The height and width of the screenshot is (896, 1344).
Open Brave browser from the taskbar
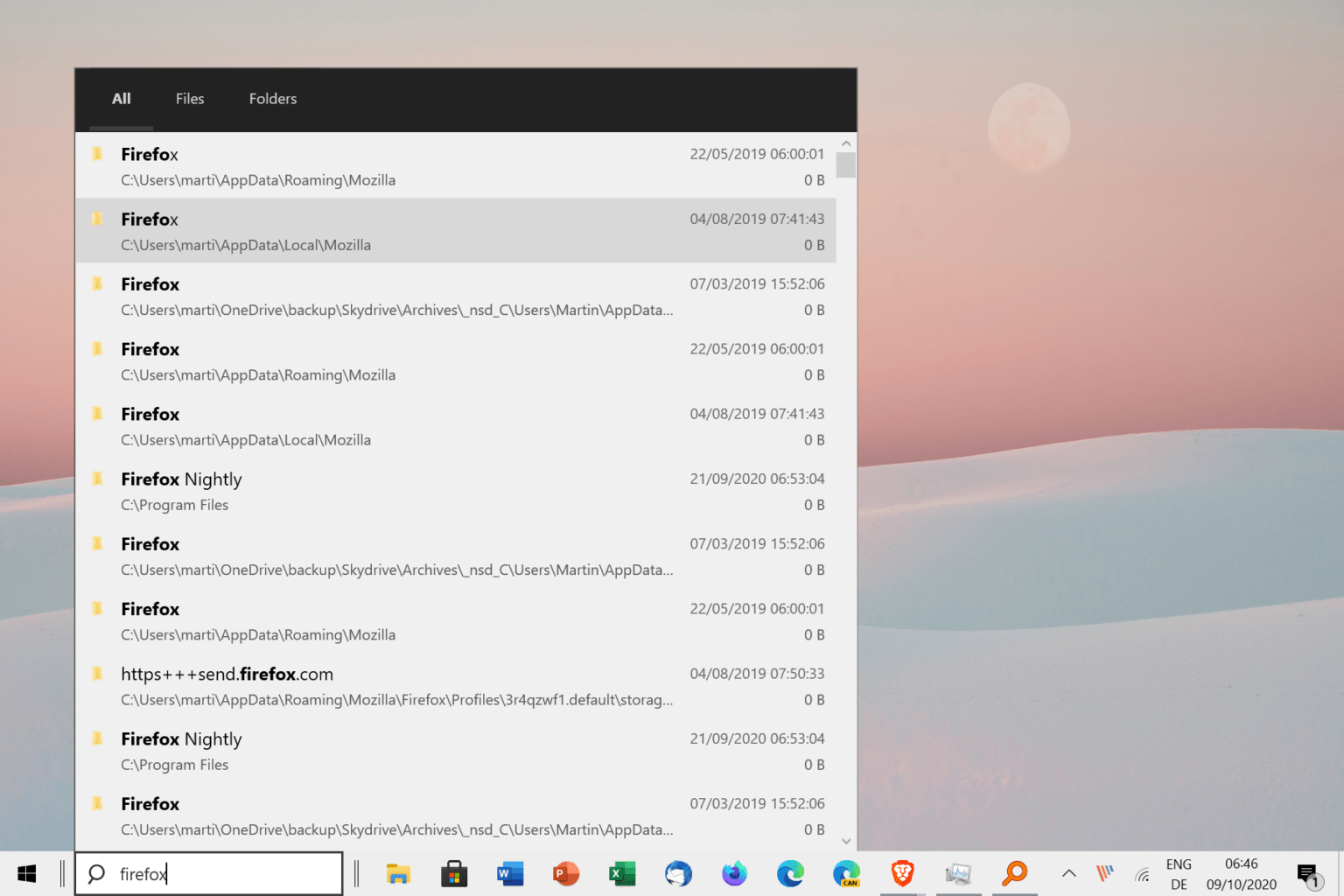pyautogui.click(x=902, y=873)
